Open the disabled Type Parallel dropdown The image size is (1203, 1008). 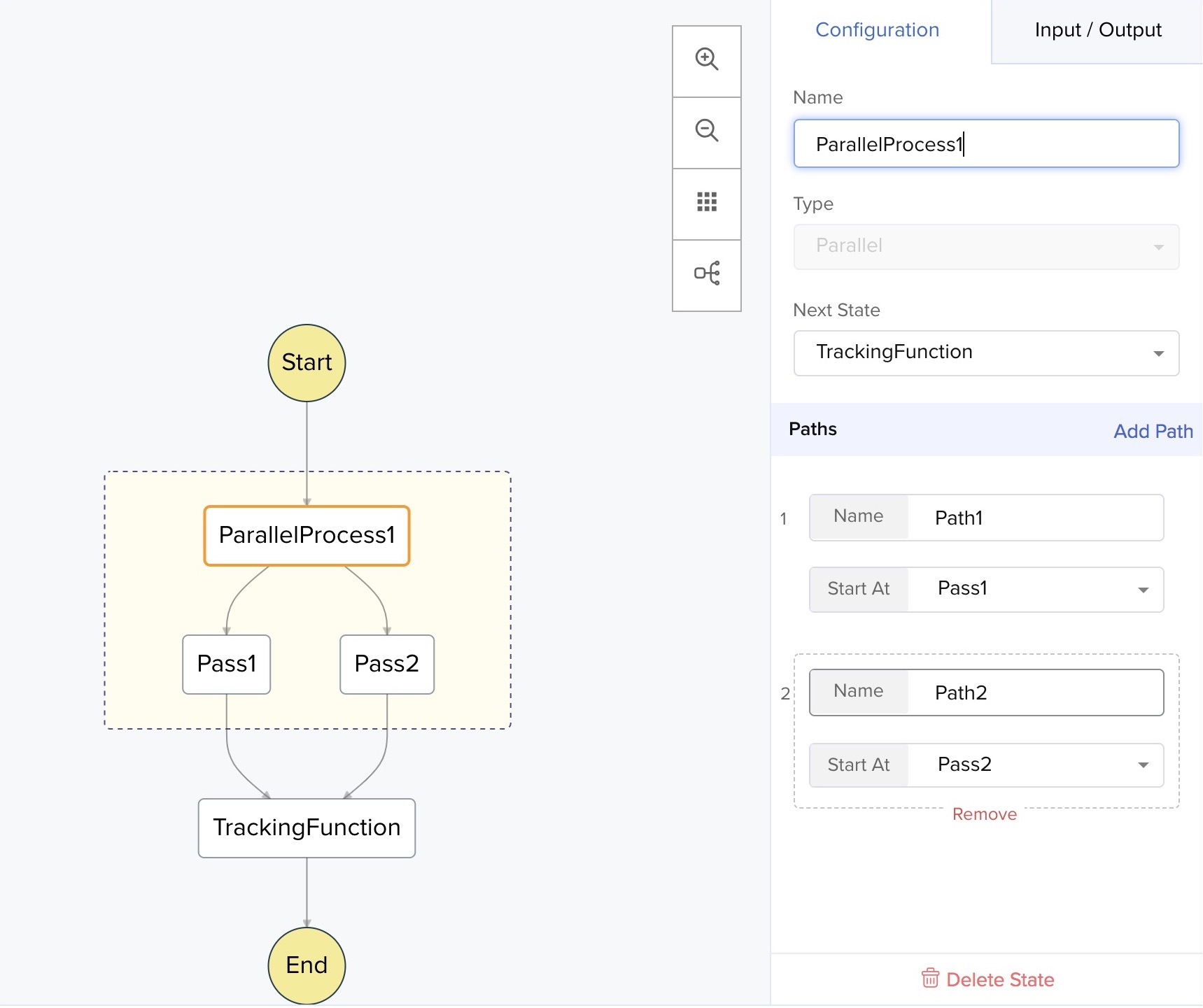(x=985, y=246)
